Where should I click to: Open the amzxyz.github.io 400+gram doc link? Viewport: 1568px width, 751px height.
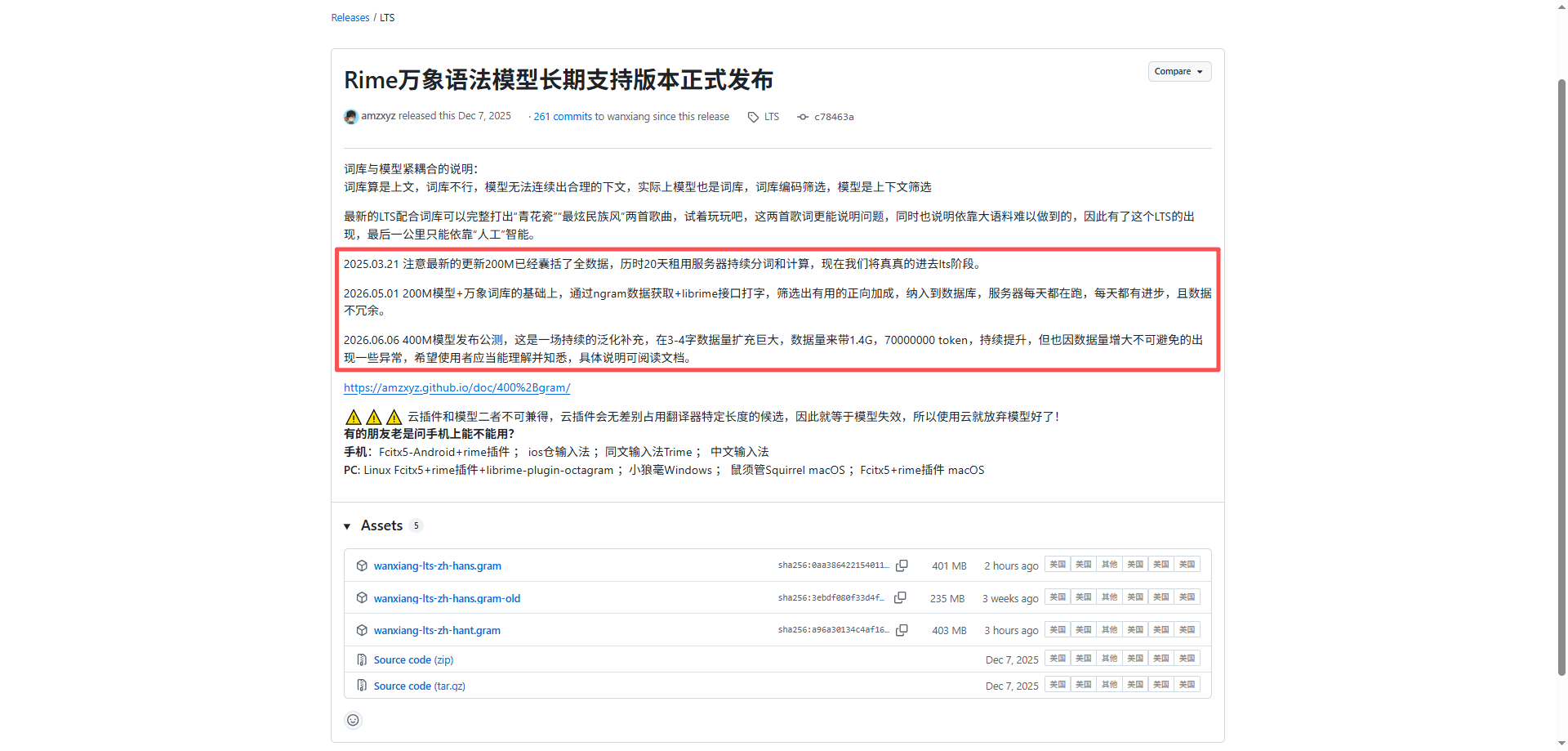click(457, 387)
